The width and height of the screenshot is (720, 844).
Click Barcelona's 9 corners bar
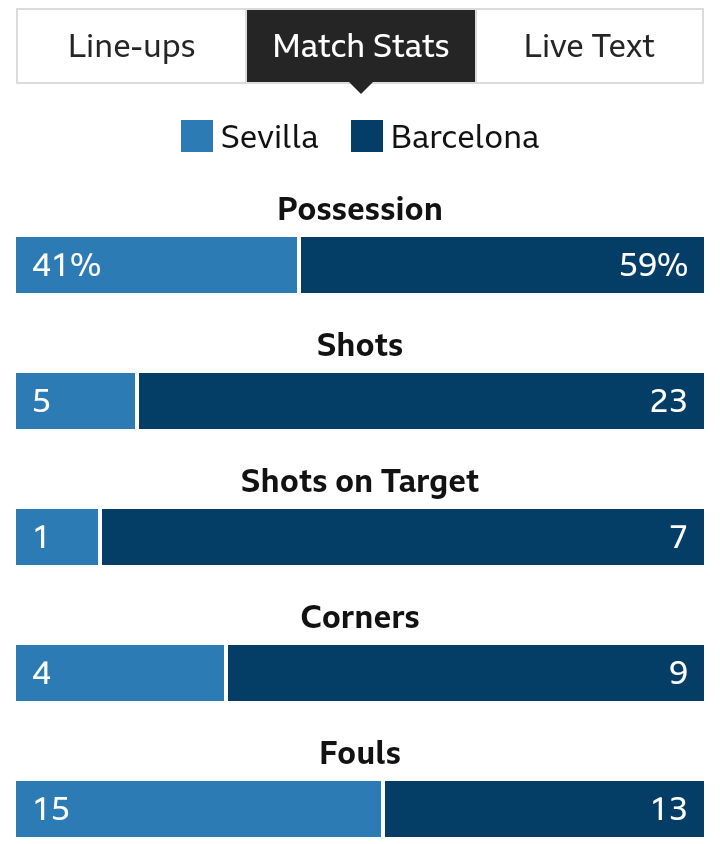click(466, 673)
